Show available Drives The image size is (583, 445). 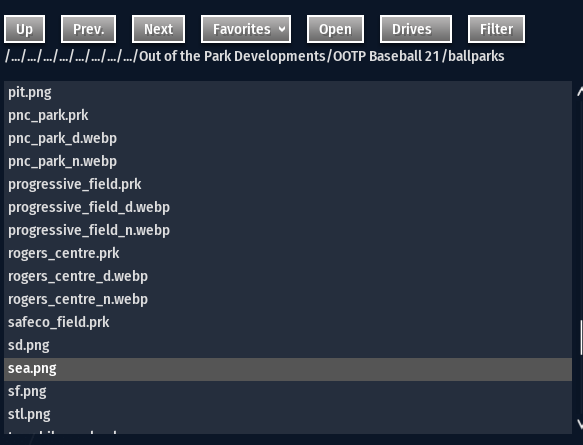416,29
